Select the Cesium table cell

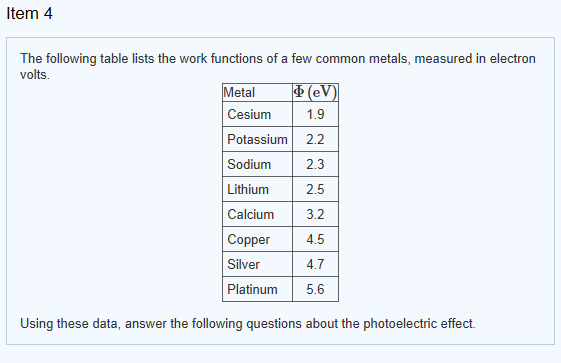tap(257, 114)
